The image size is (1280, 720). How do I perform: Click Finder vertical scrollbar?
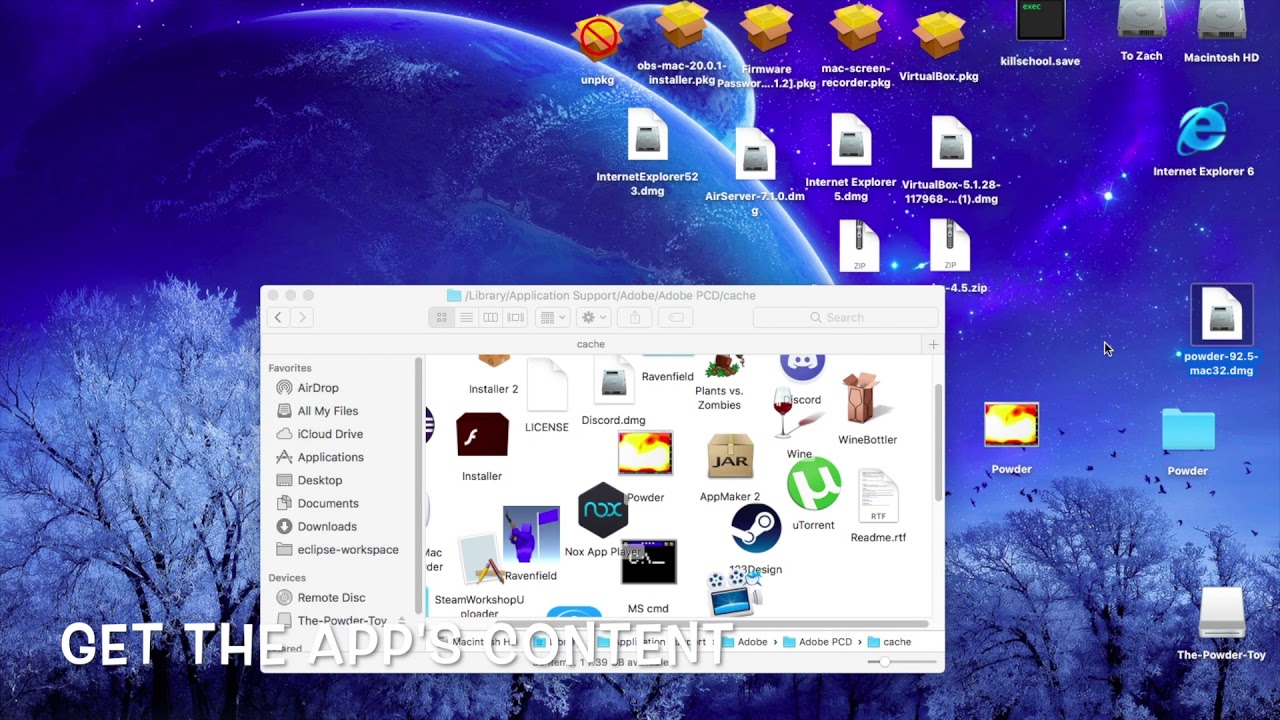point(938,440)
